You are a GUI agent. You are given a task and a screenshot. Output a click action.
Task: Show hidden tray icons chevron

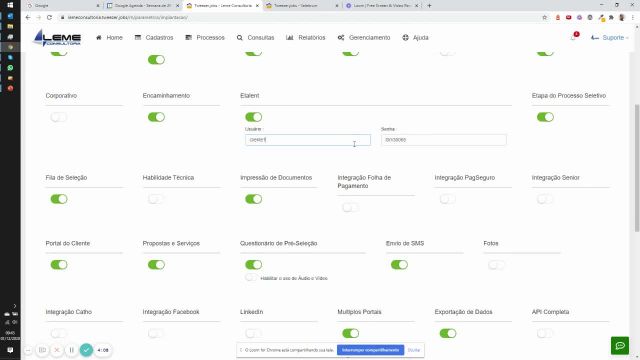(15, 306)
